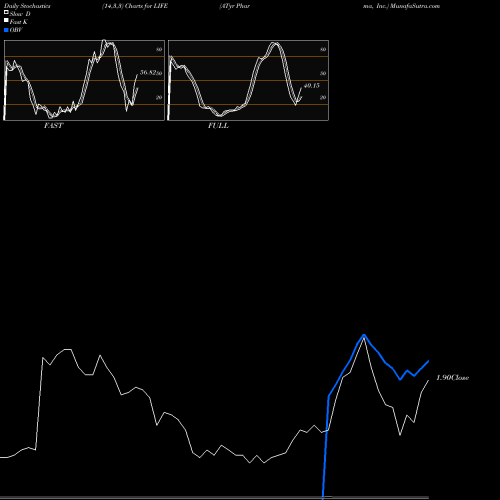Image resolution: width=500 pixels, height=500 pixels.
Task: Click the FULL chart label
Action: click(218, 126)
